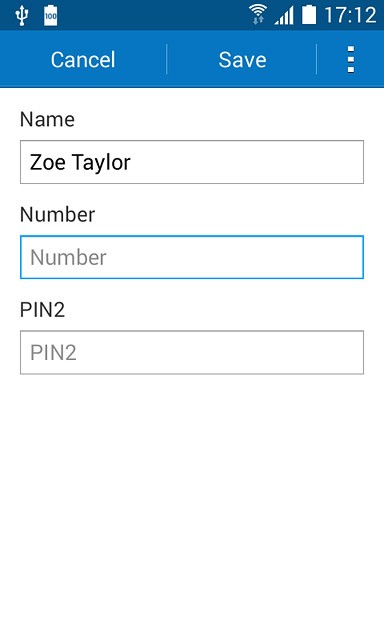
Task: Tap the empty white area below PIN2
Action: click(x=192, y=506)
